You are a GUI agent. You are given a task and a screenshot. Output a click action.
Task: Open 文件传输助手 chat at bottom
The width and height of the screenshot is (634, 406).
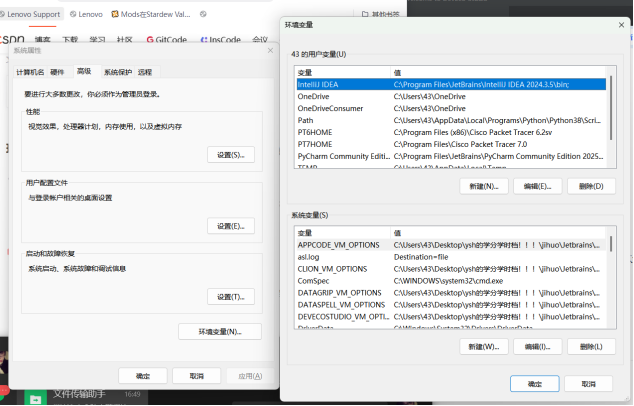click(82, 397)
